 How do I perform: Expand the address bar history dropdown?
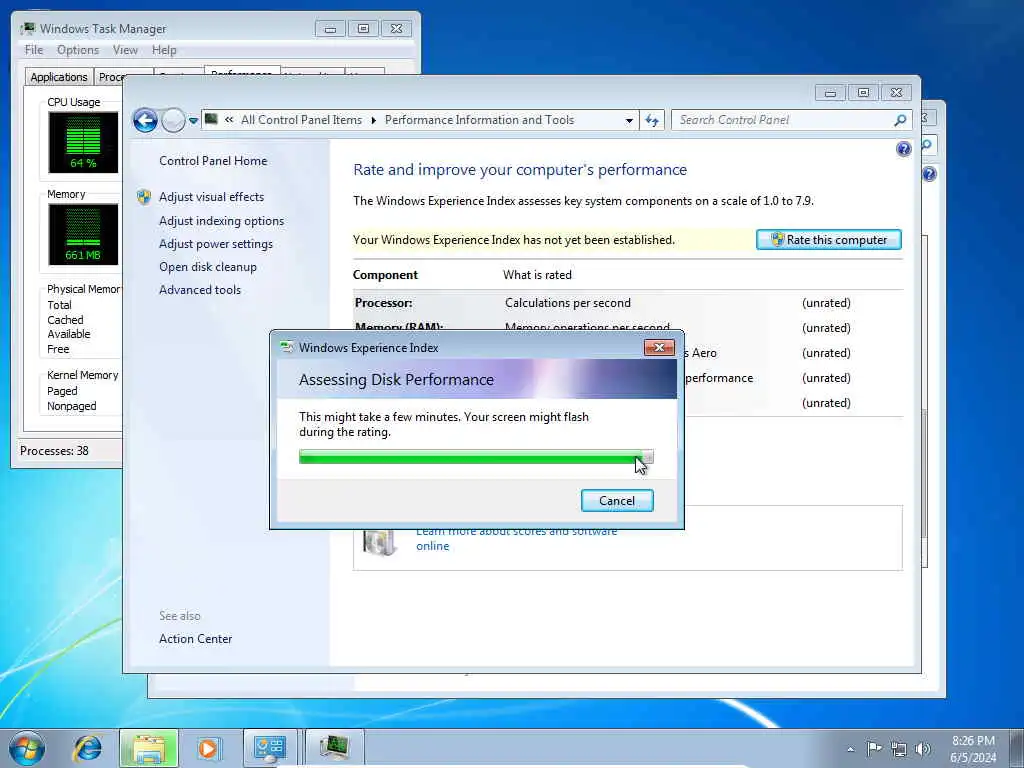(x=629, y=121)
